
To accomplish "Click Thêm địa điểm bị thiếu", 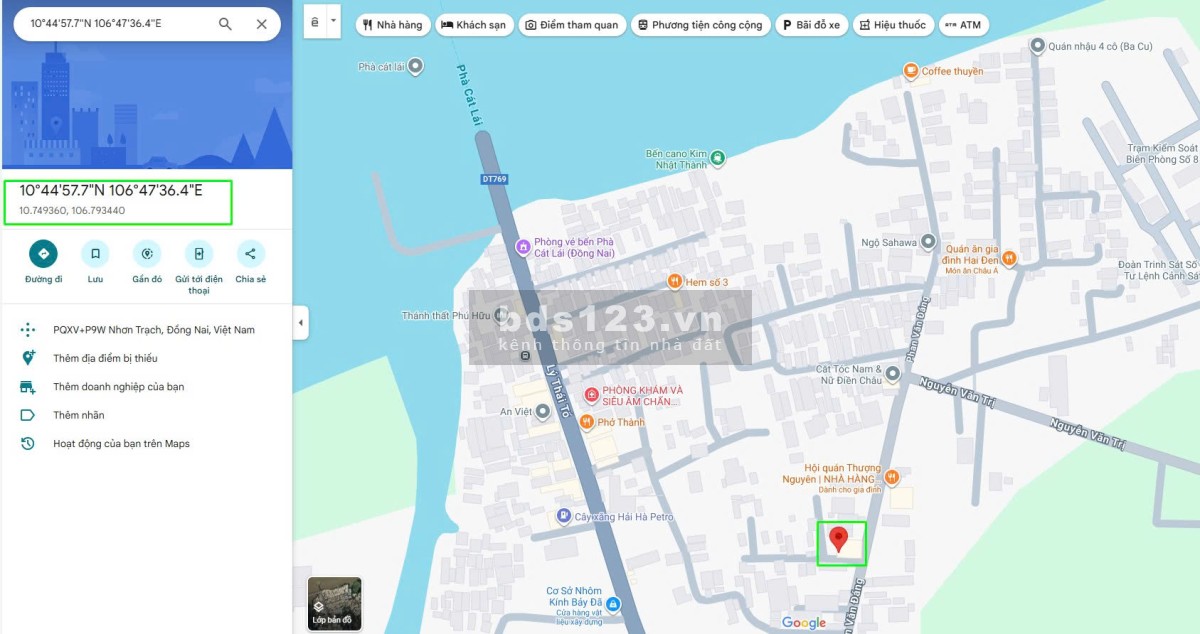I will click(105, 358).
